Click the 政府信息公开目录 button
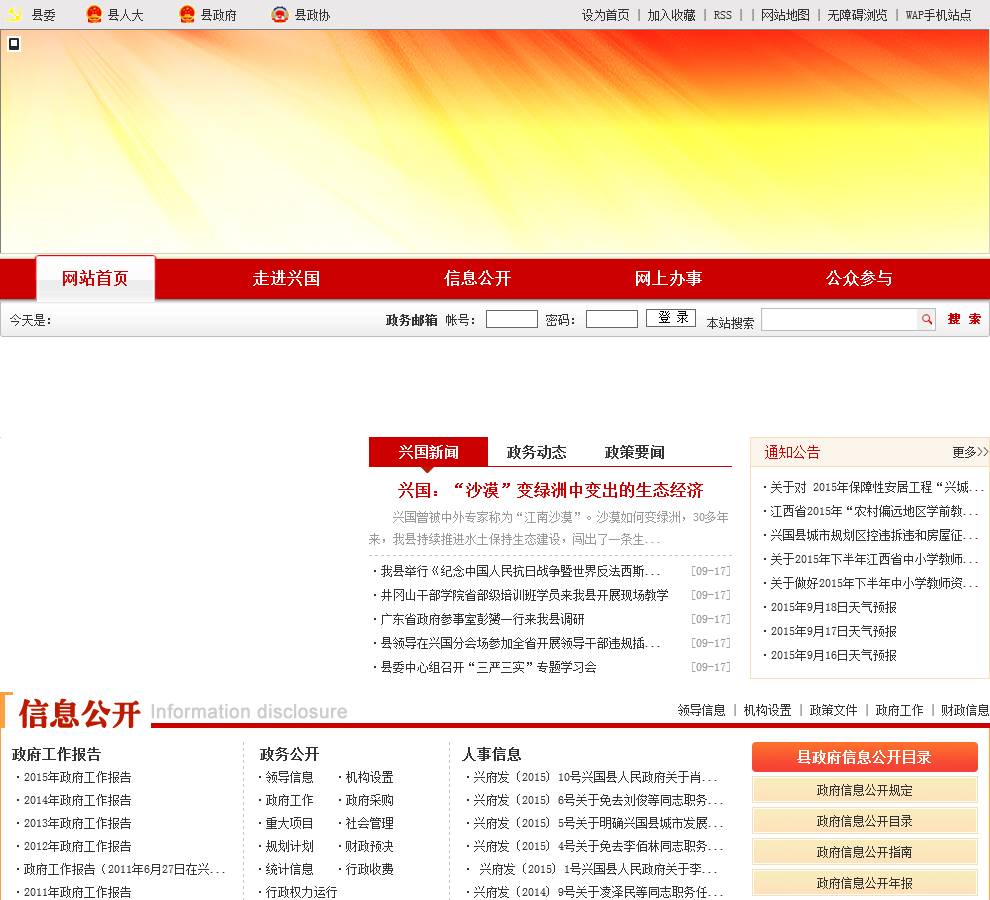The height and width of the screenshot is (900, 990). pyautogui.click(x=864, y=821)
